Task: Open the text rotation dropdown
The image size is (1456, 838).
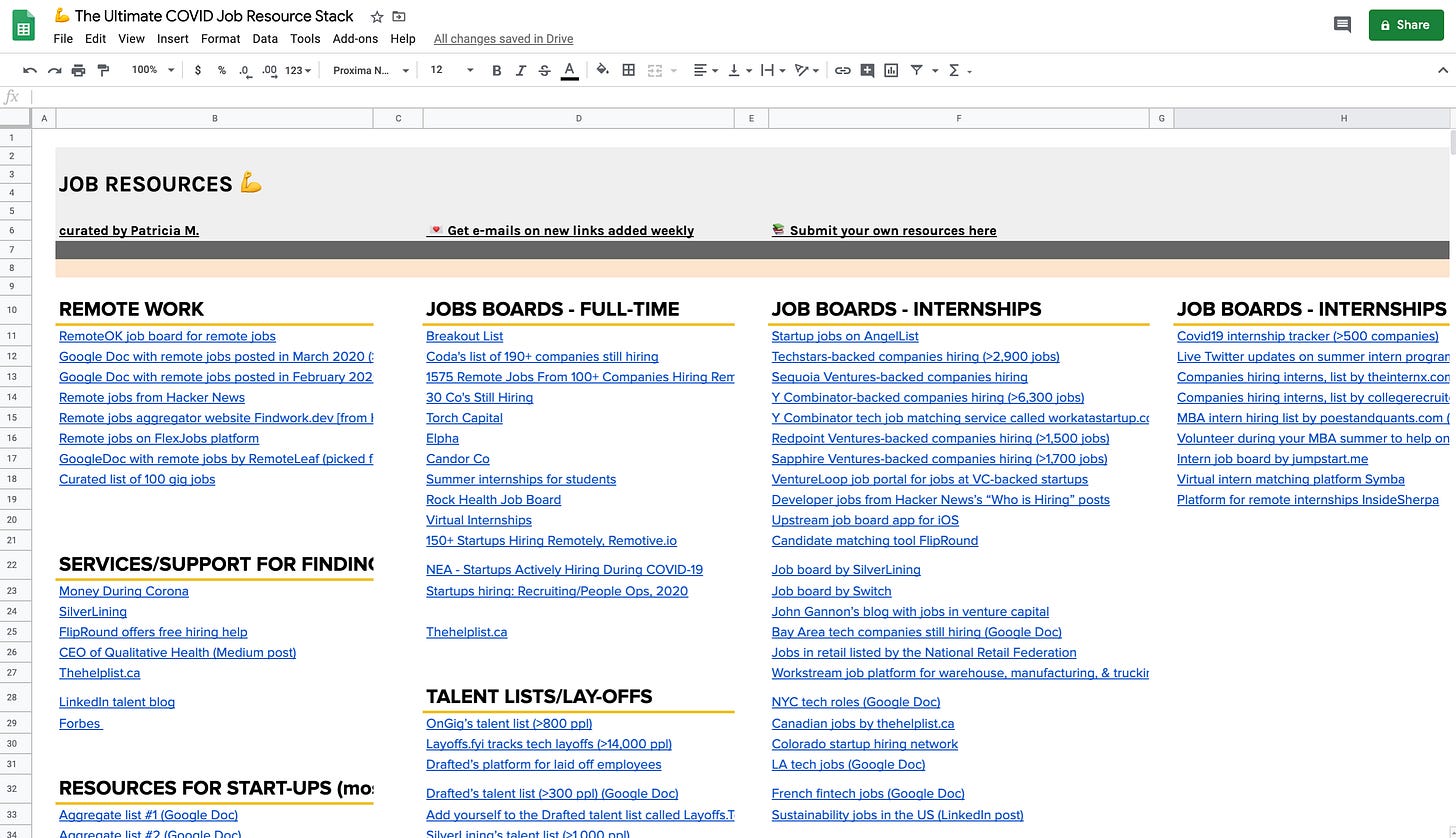Action: [806, 70]
